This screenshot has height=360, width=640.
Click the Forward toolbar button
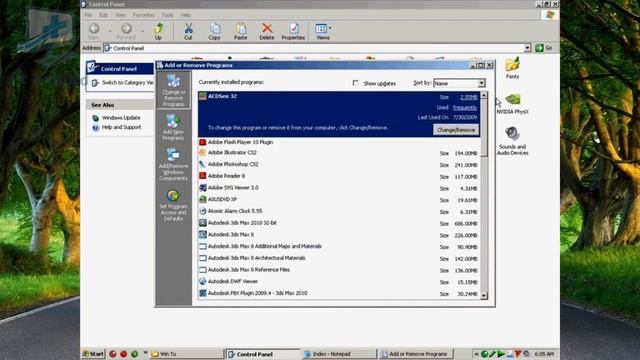tap(126, 31)
